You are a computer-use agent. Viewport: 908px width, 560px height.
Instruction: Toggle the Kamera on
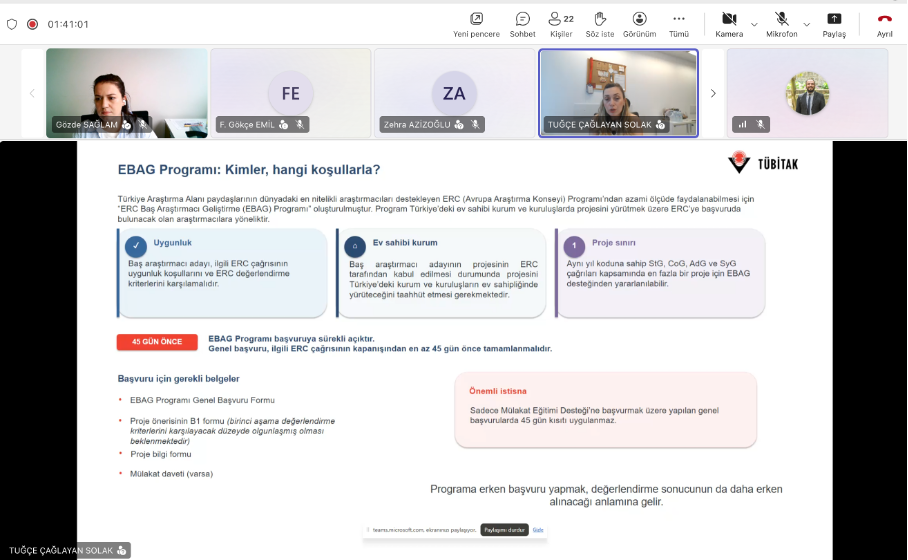pyautogui.click(x=729, y=25)
